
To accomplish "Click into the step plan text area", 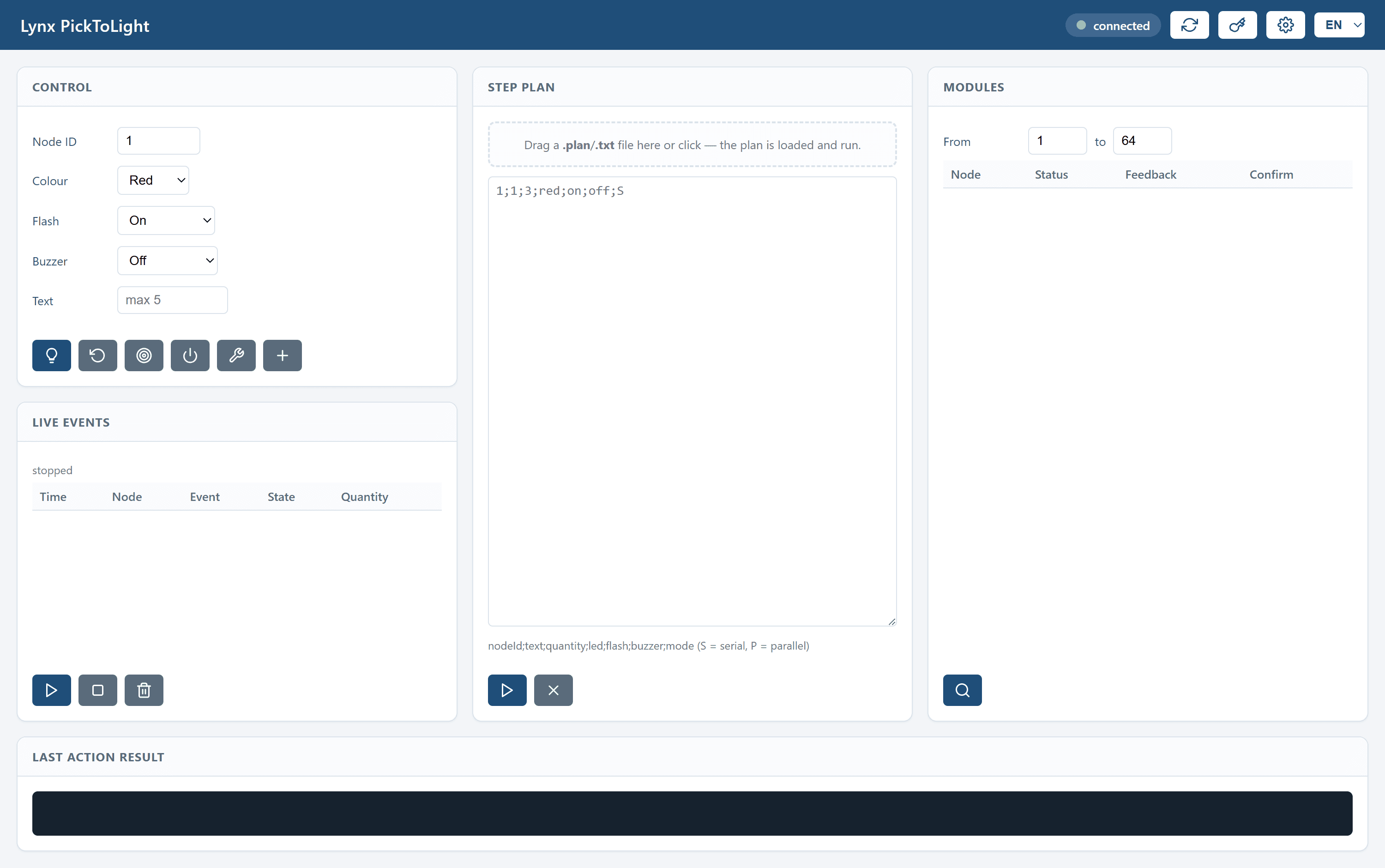I will point(692,401).
